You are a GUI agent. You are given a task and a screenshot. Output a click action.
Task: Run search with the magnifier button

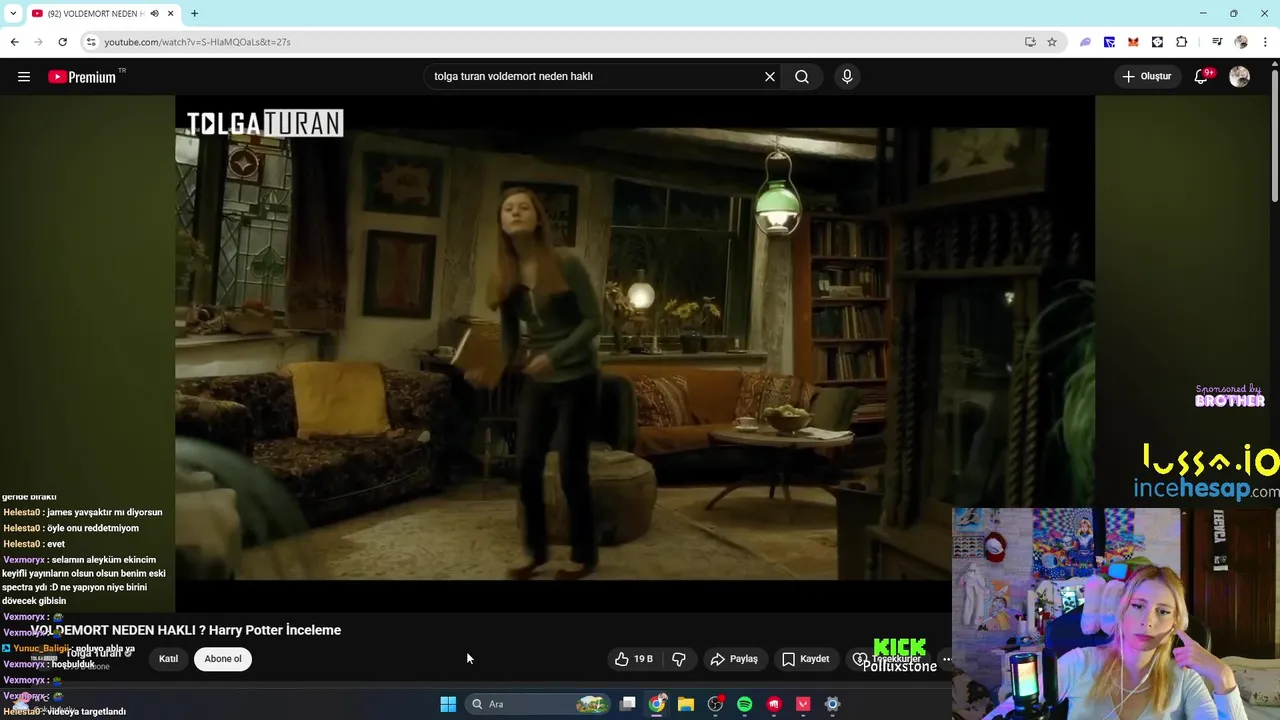(802, 77)
